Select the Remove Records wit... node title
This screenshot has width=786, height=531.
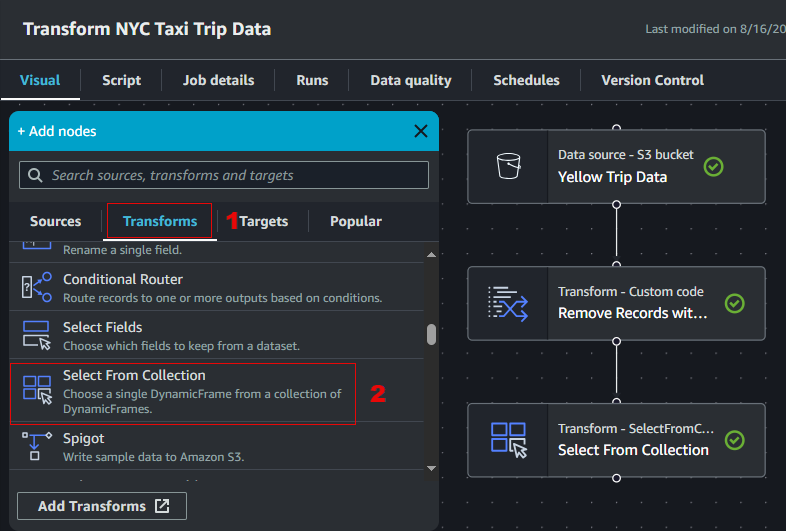pos(633,313)
